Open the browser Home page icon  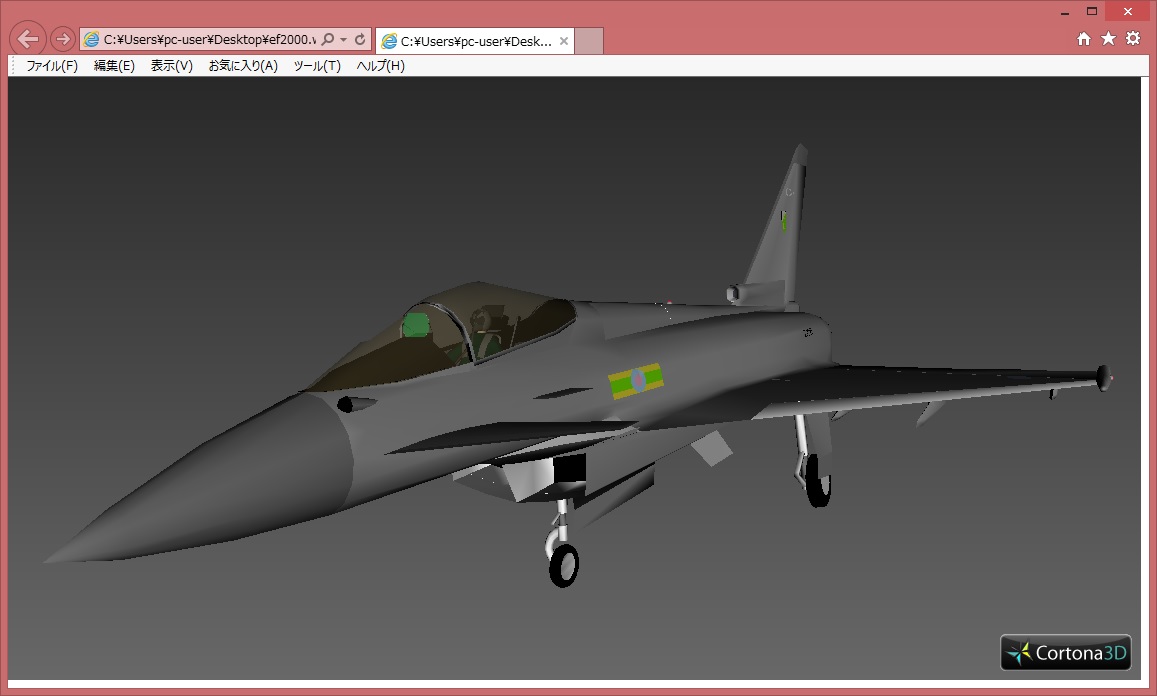[x=1084, y=39]
